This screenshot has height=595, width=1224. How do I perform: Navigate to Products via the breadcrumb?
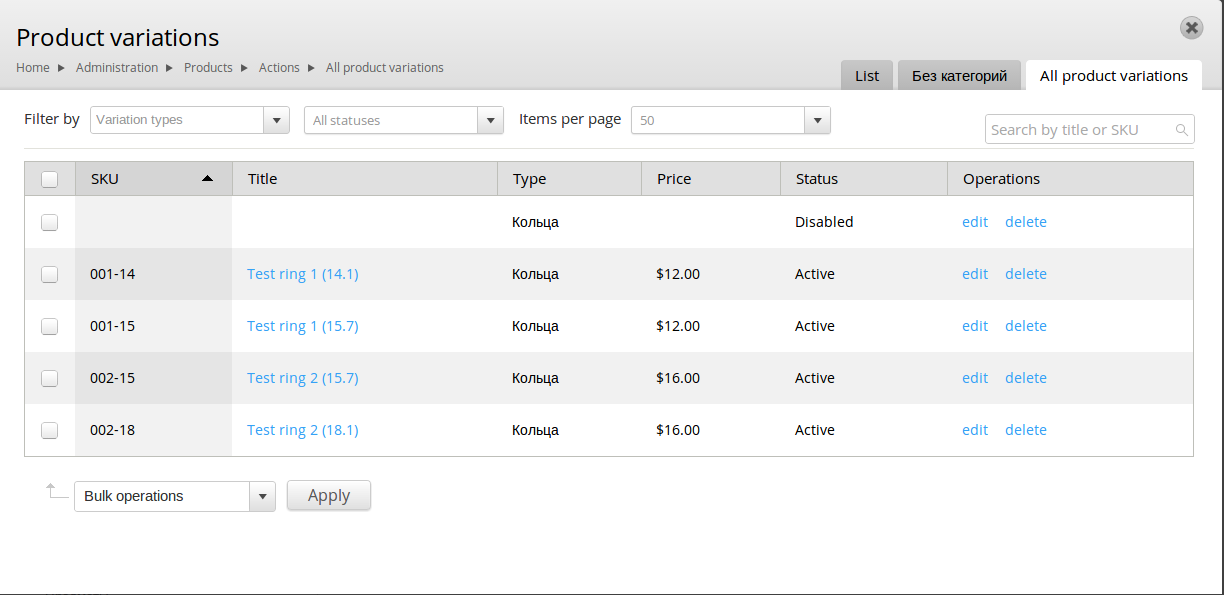click(x=208, y=67)
